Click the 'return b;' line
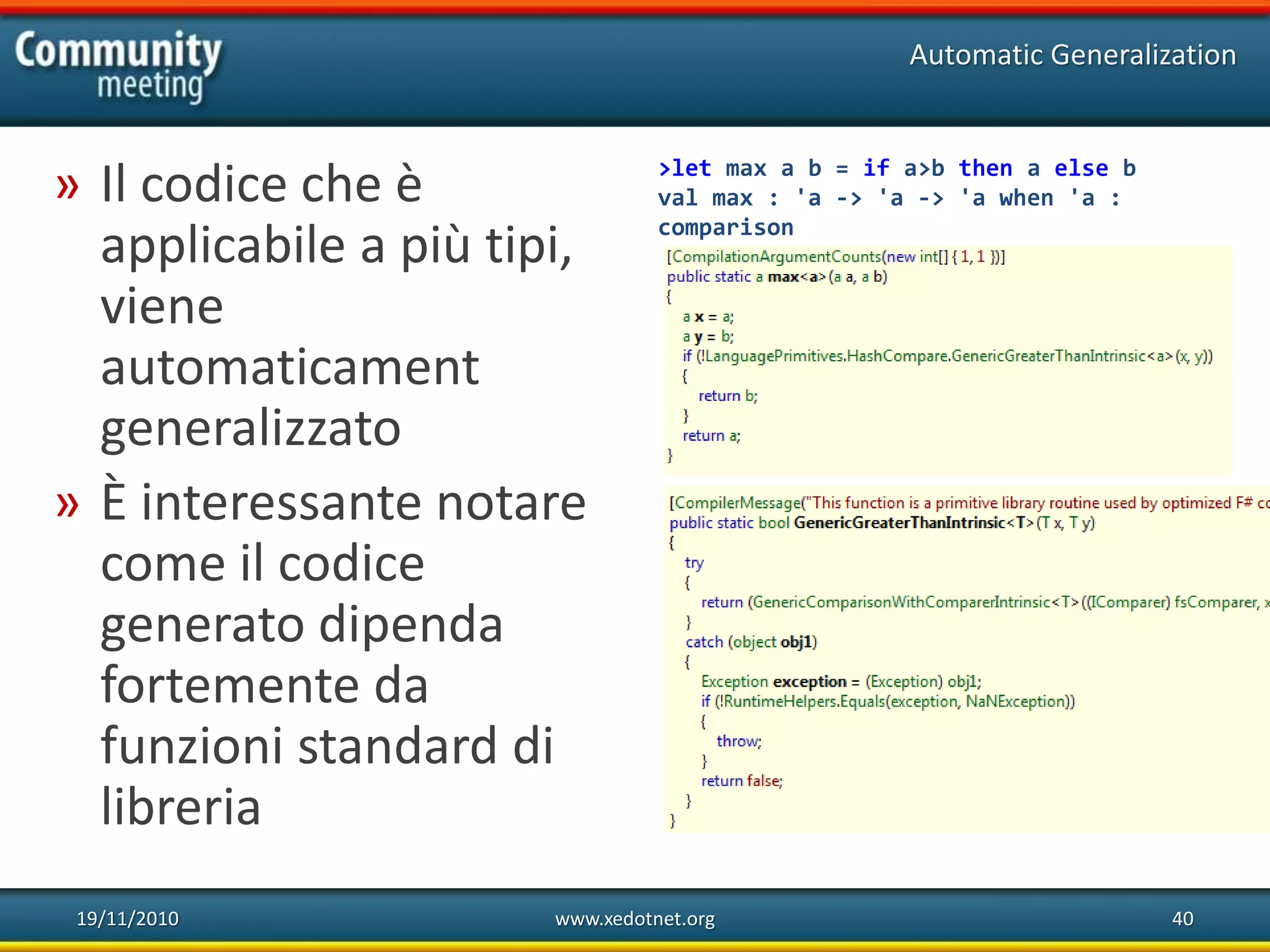Image resolution: width=1270 pixels, height=952 pixels. click(728, 395)
